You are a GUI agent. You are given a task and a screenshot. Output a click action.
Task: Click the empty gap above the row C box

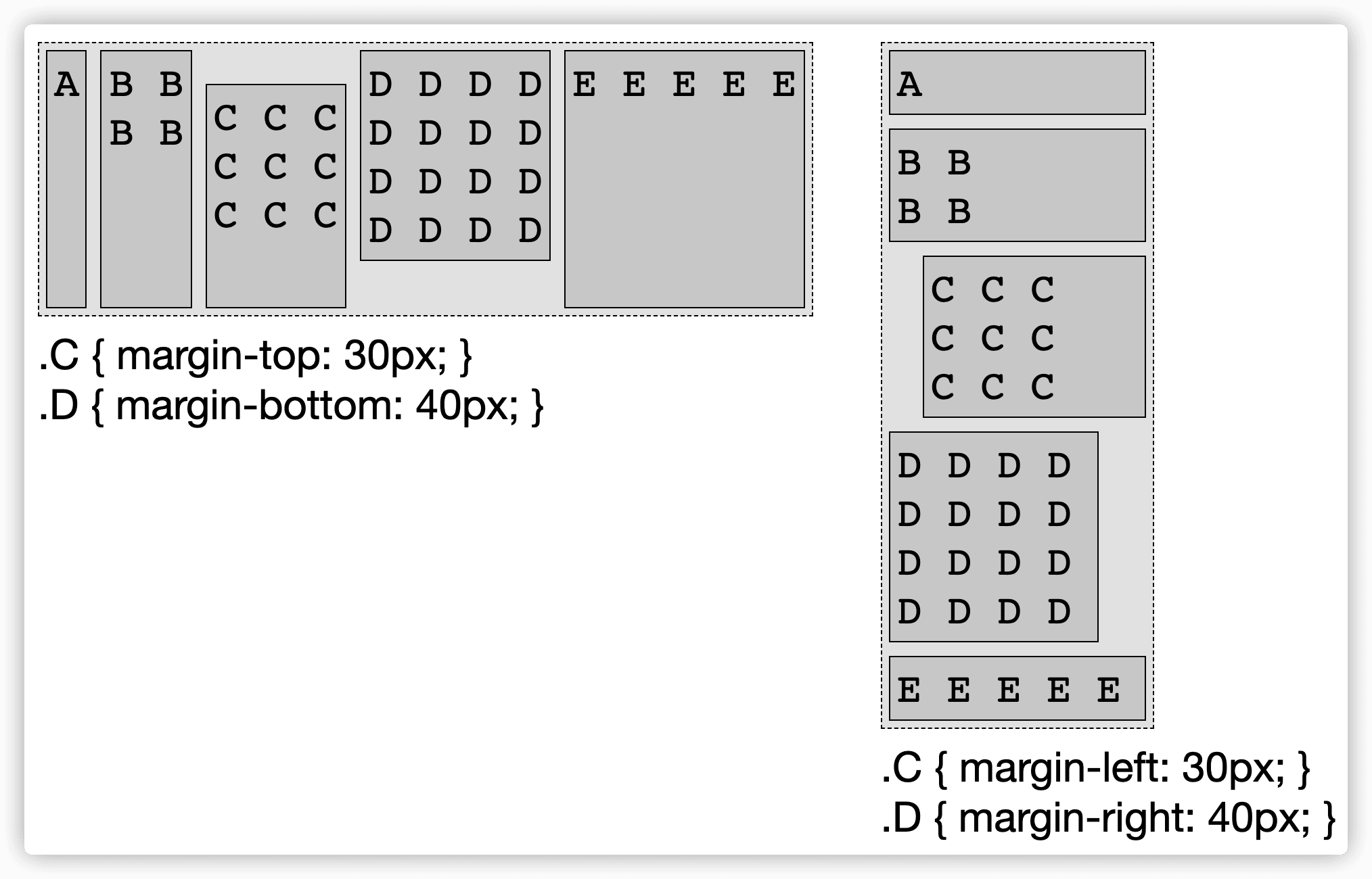coord(276,67)
